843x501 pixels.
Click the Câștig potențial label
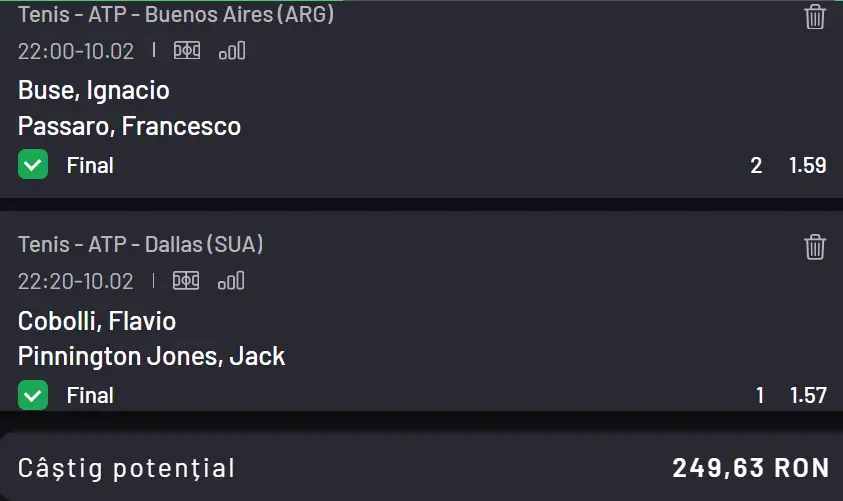pyautogui.click(x=127, y=467)
